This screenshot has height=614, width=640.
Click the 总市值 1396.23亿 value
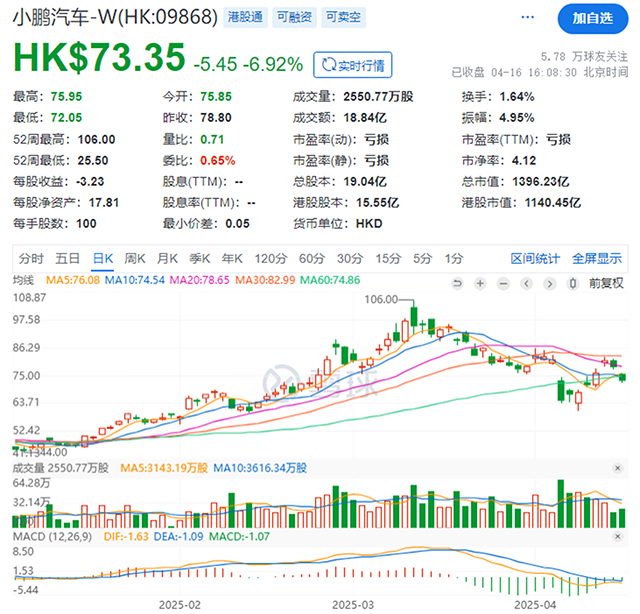541,181
